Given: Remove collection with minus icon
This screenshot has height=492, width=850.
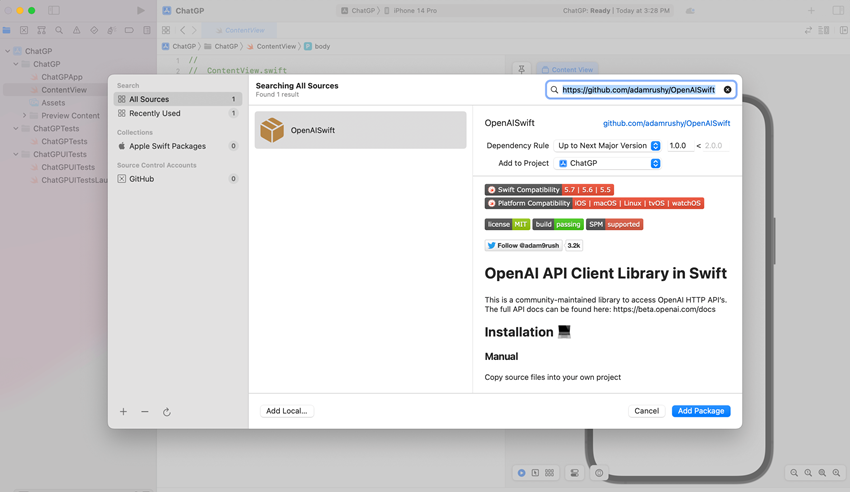Looking at the screenshot, I should coord(145,412).
